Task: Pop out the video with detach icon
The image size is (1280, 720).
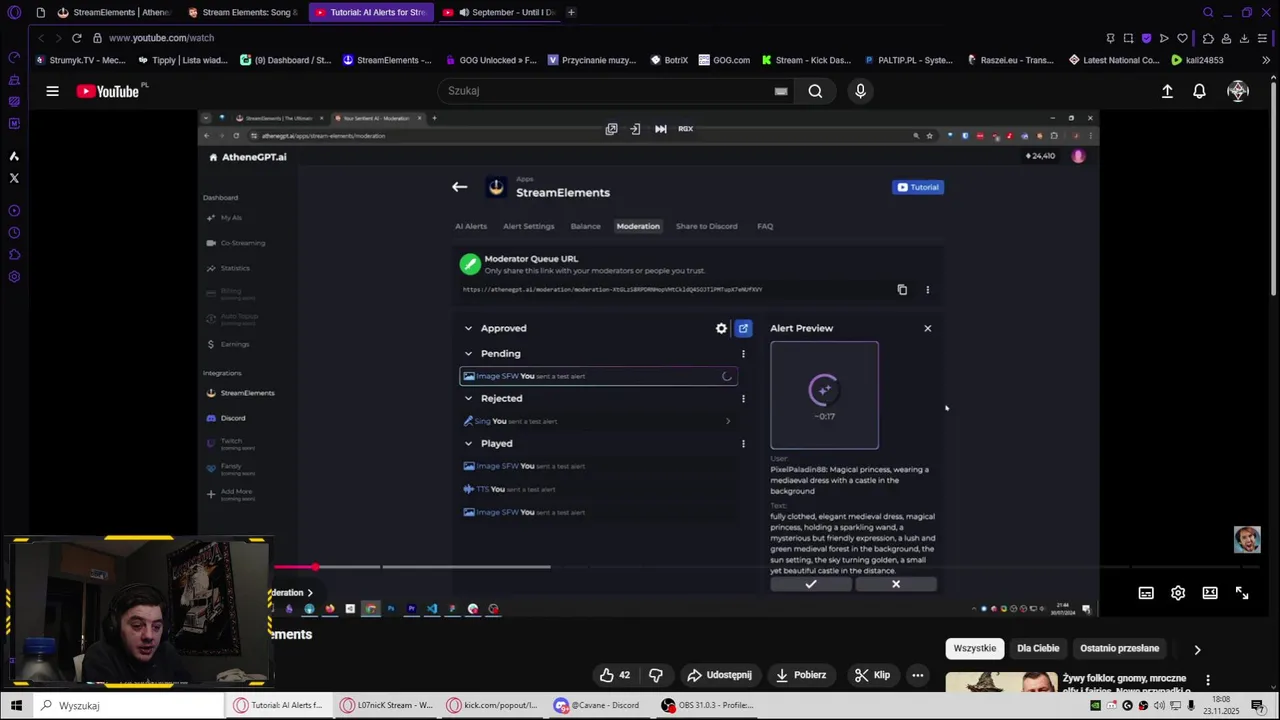Action: pos(611,129)
